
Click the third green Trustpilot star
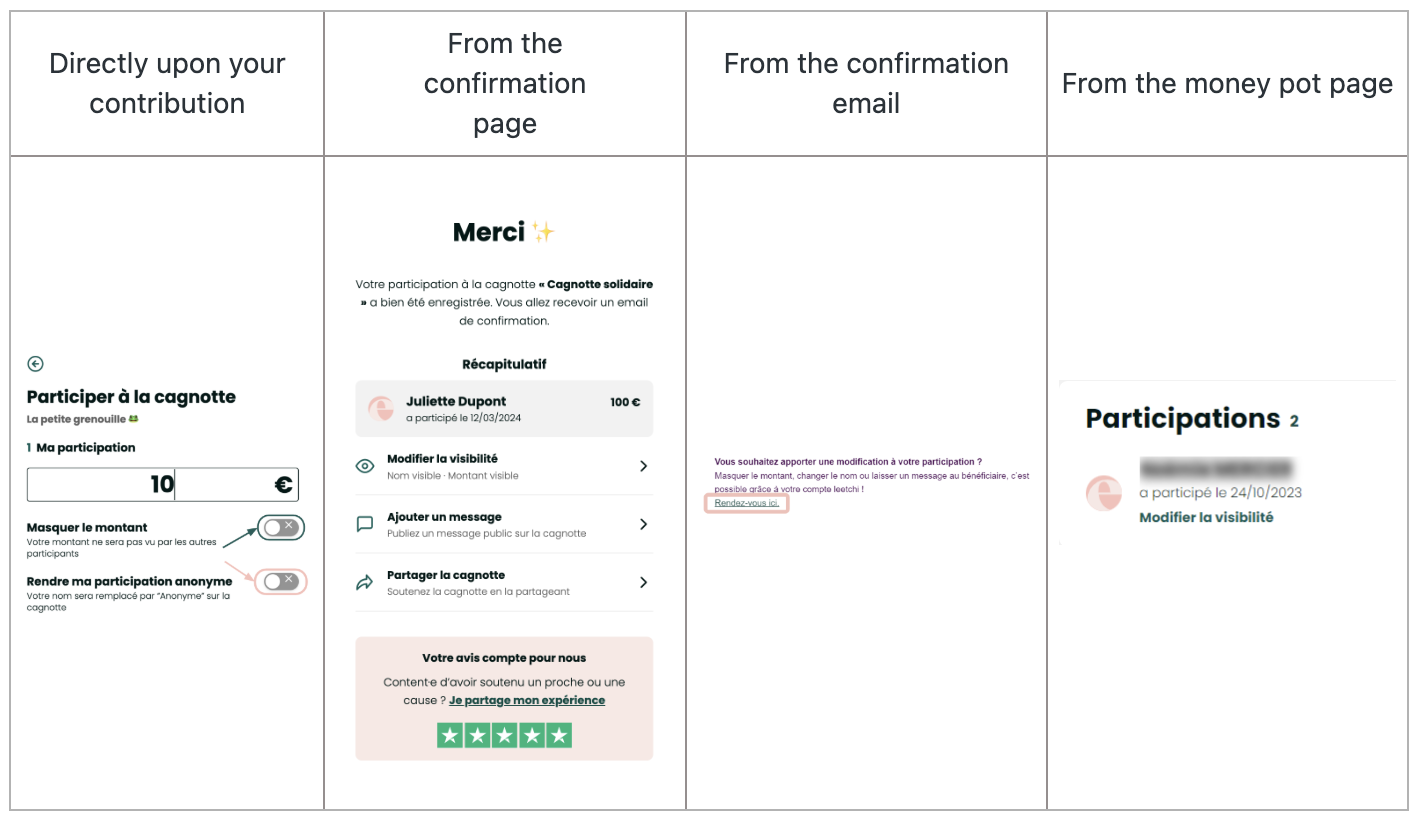tap(504, 736)
